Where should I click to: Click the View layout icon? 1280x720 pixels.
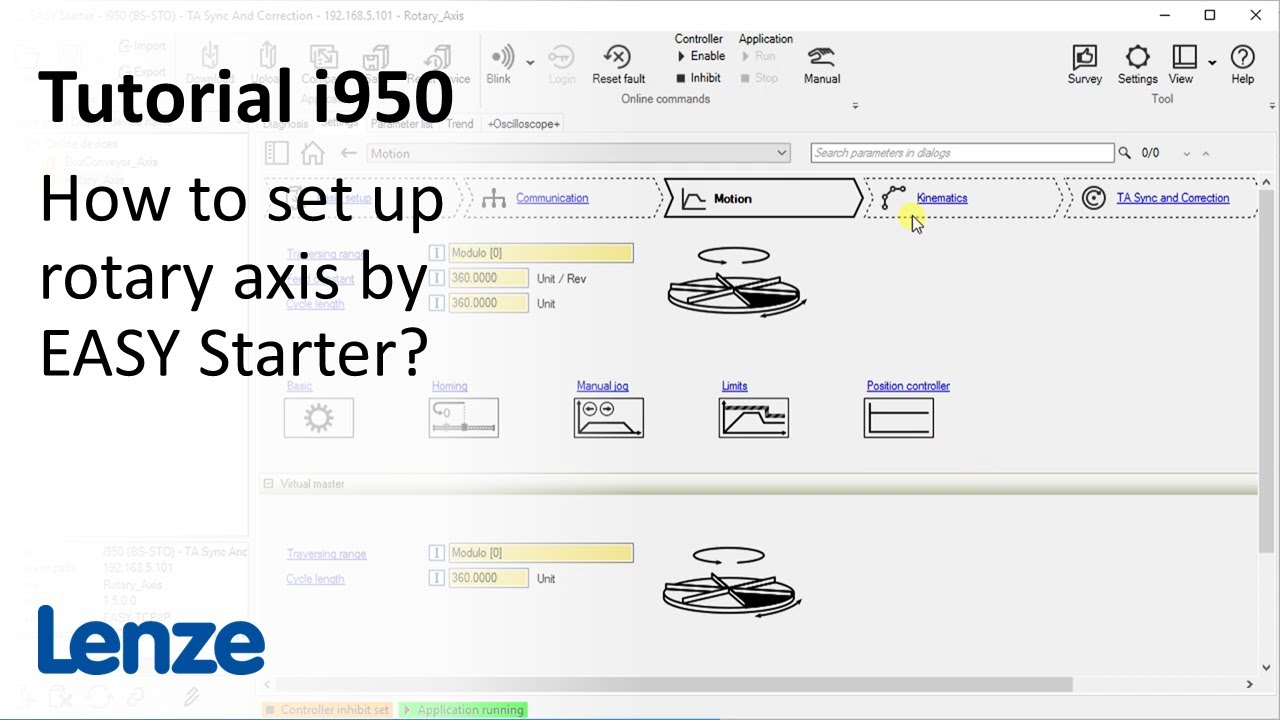pyautogui.click(x=1184, y=57)
